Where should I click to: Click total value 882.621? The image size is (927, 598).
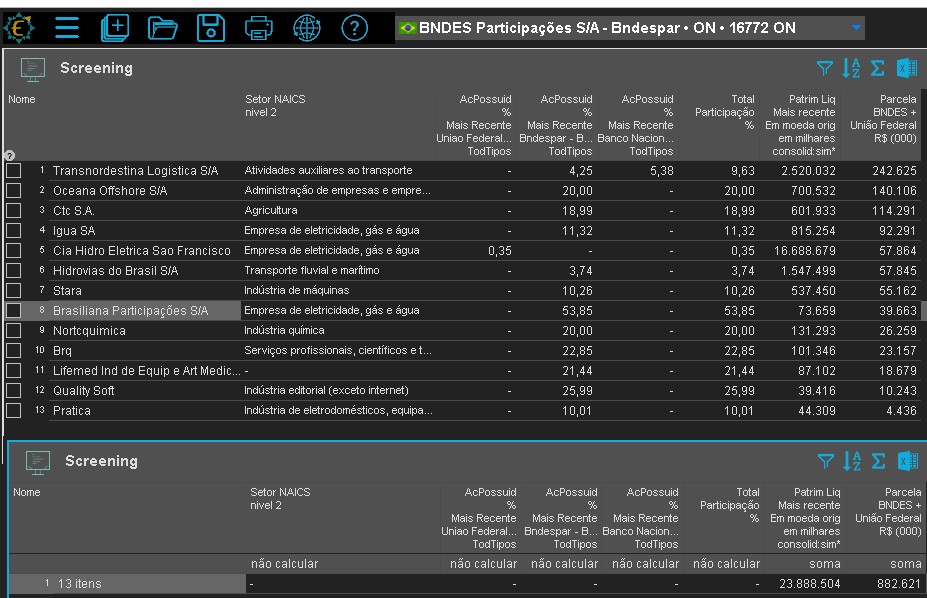pos(899,584)
